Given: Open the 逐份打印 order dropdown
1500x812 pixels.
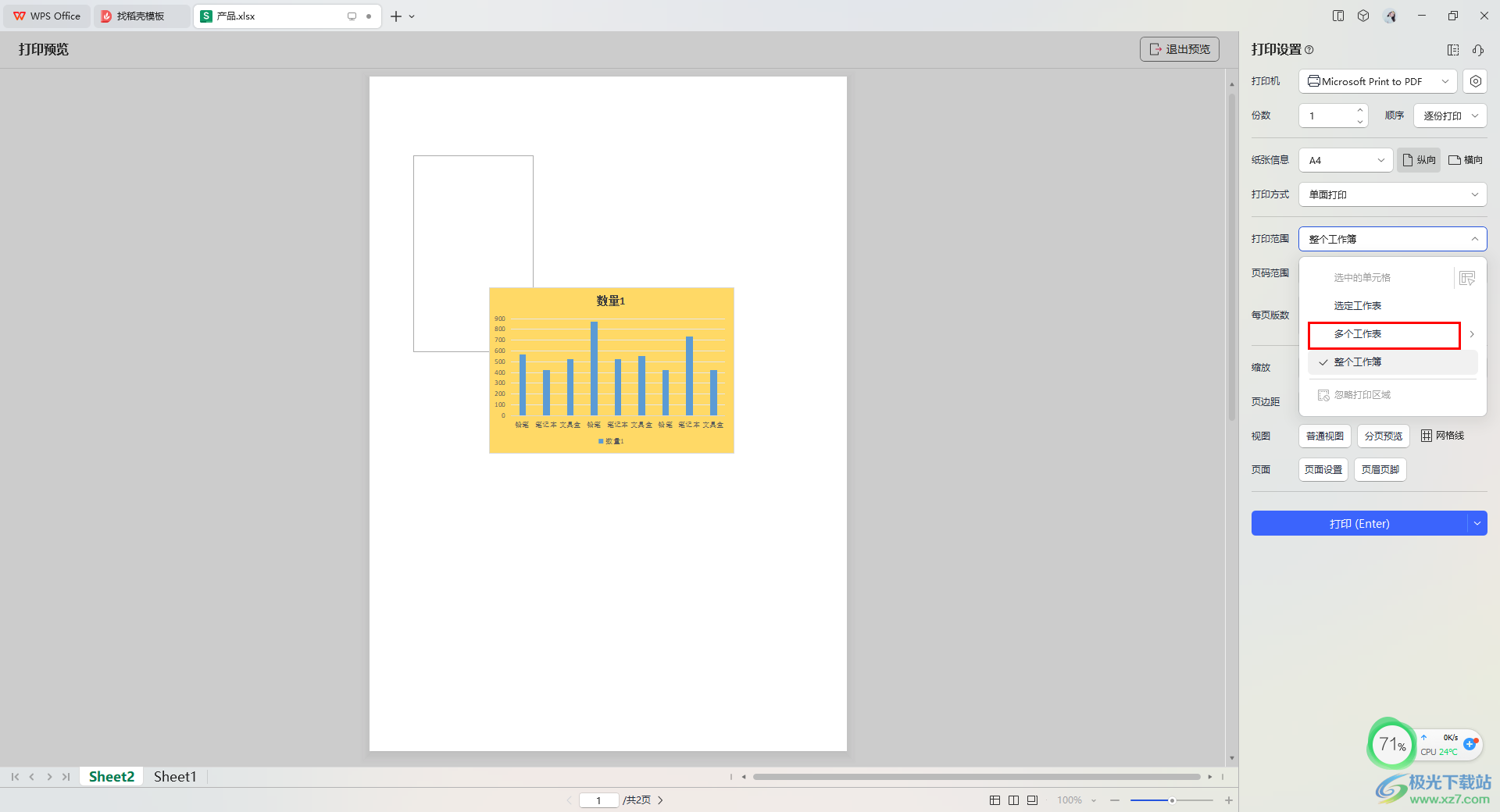Looking at the screenshot, I should [1450, 116].
